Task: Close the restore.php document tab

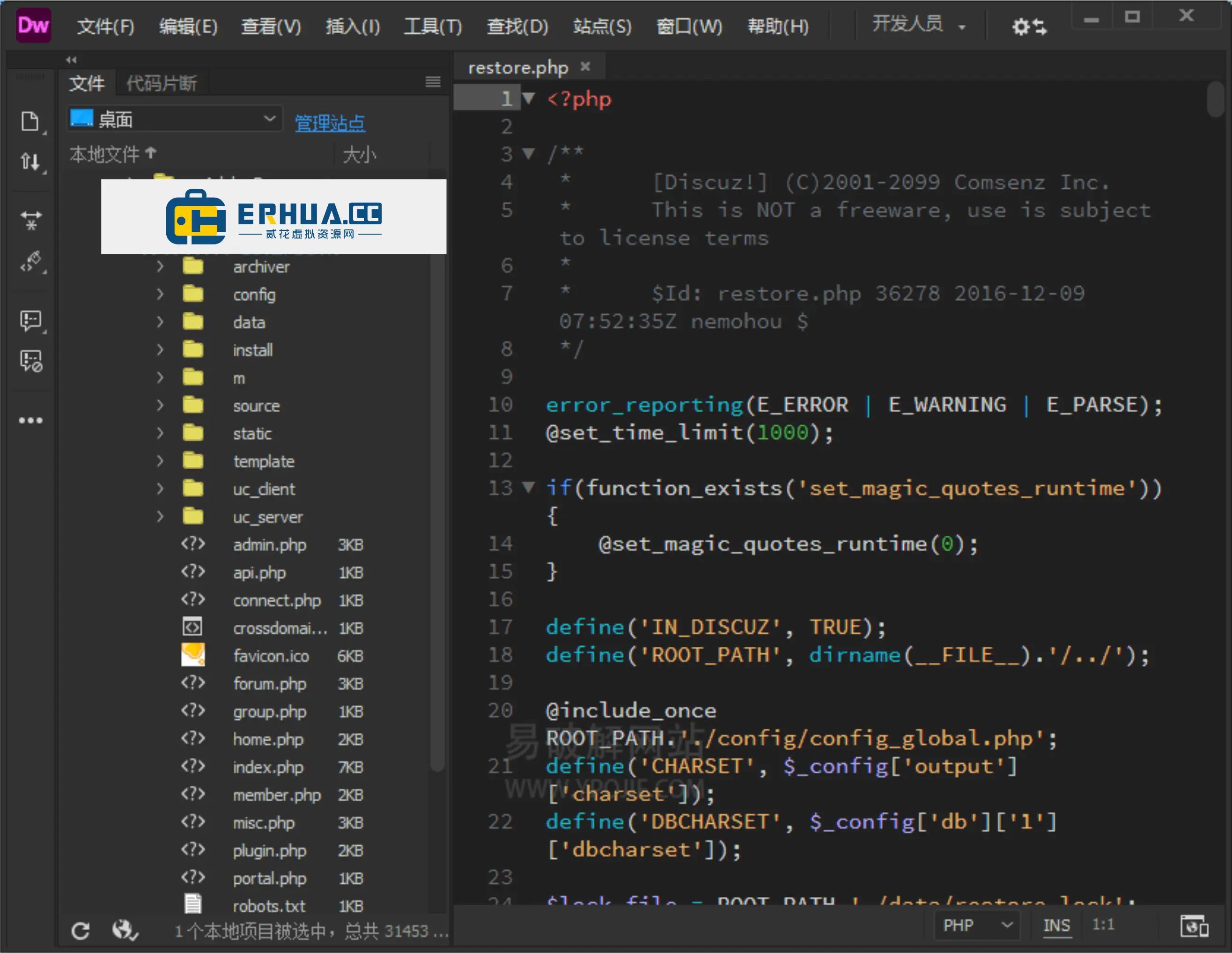Action: point(585,66)
